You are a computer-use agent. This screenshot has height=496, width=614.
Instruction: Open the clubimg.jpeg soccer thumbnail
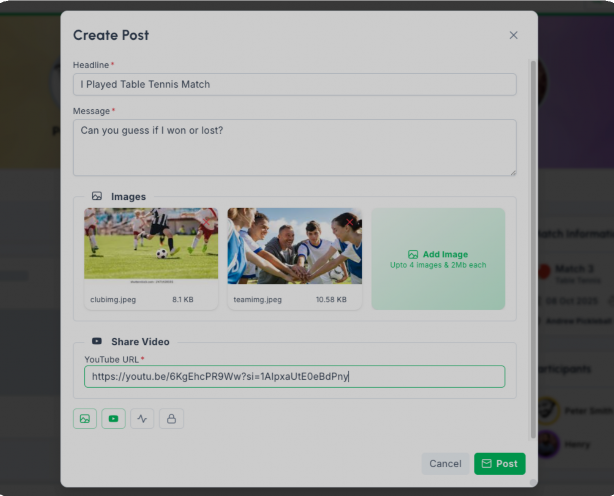pyautogui.click(x=151, y=243)
